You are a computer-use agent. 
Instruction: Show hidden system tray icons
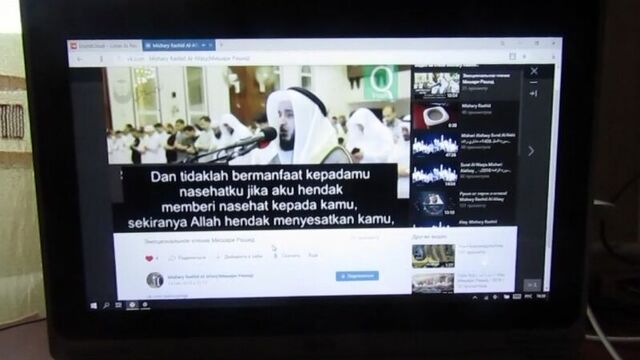click(475, 298)
